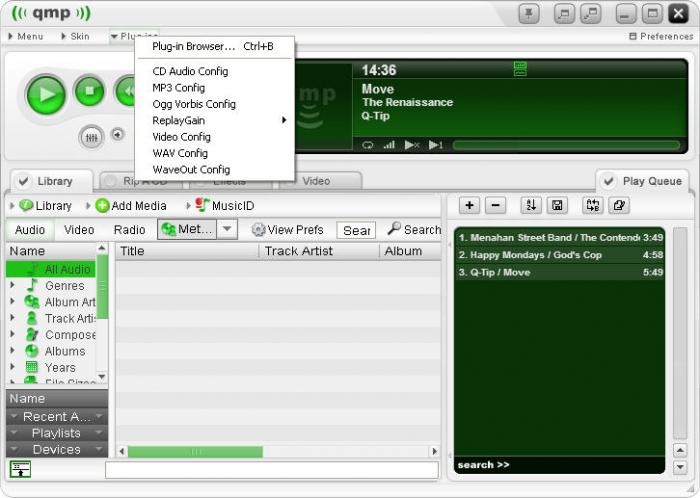This screenshot has height=498, width=700.
Task: Open Preferences
Action: pyautogui.click(x=661, y=36)
